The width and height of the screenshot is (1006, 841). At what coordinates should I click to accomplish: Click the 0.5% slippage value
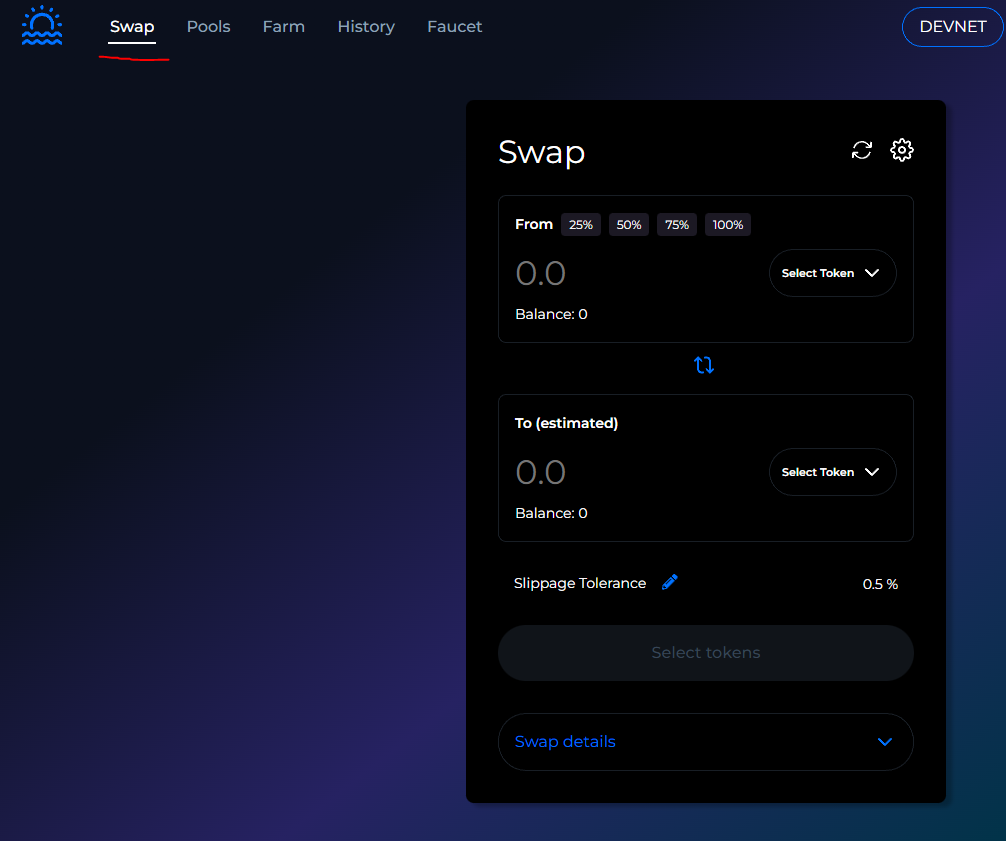tap(880, 584)
